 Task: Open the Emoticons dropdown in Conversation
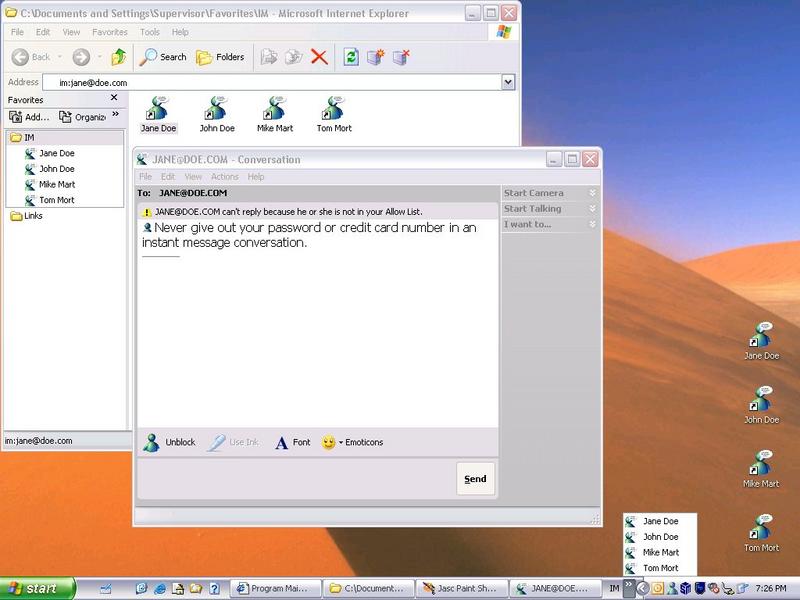(x=353, y=442)
